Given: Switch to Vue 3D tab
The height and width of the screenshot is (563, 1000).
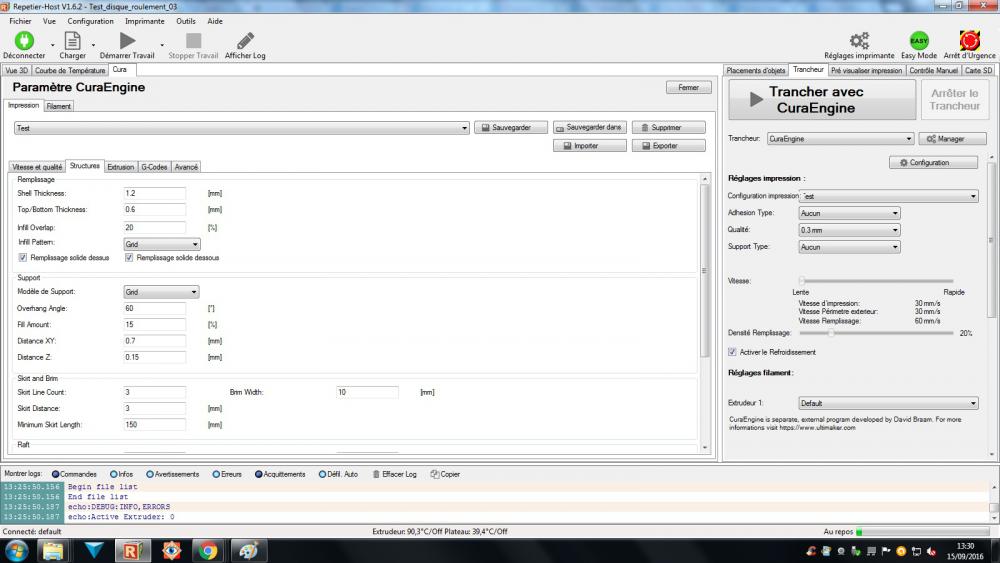Looking at the screenshot, I should coord(17,70).
